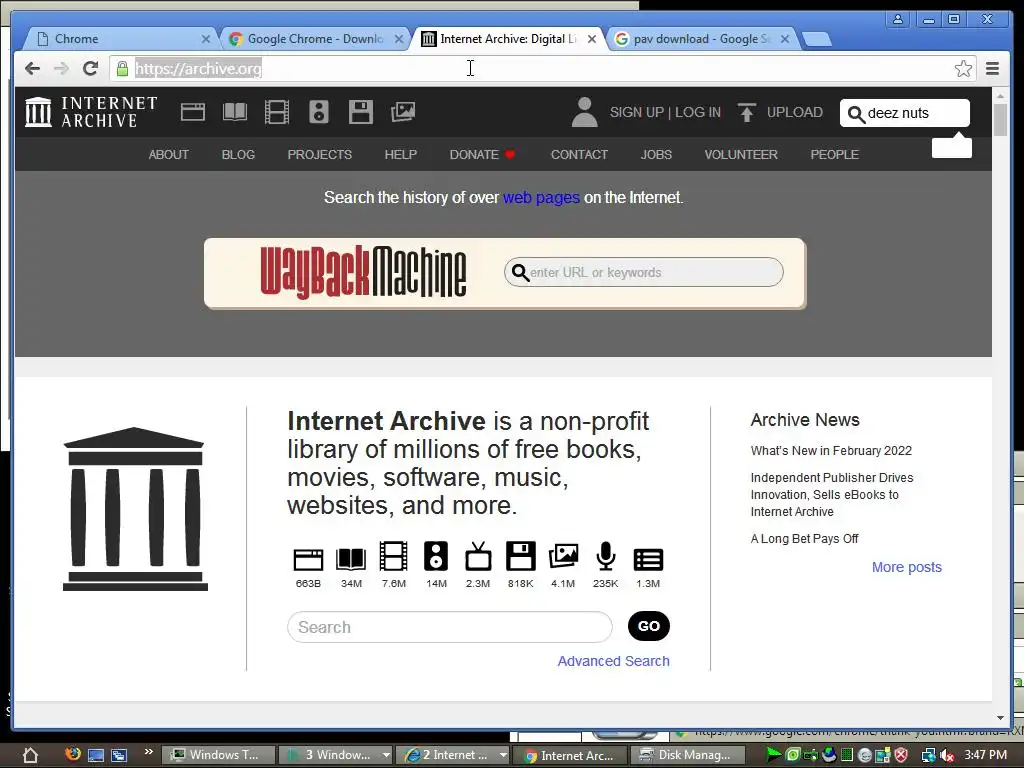Click the user avatar icon
This screenshot has height=768, width=1024.
(x=584, y=112)
